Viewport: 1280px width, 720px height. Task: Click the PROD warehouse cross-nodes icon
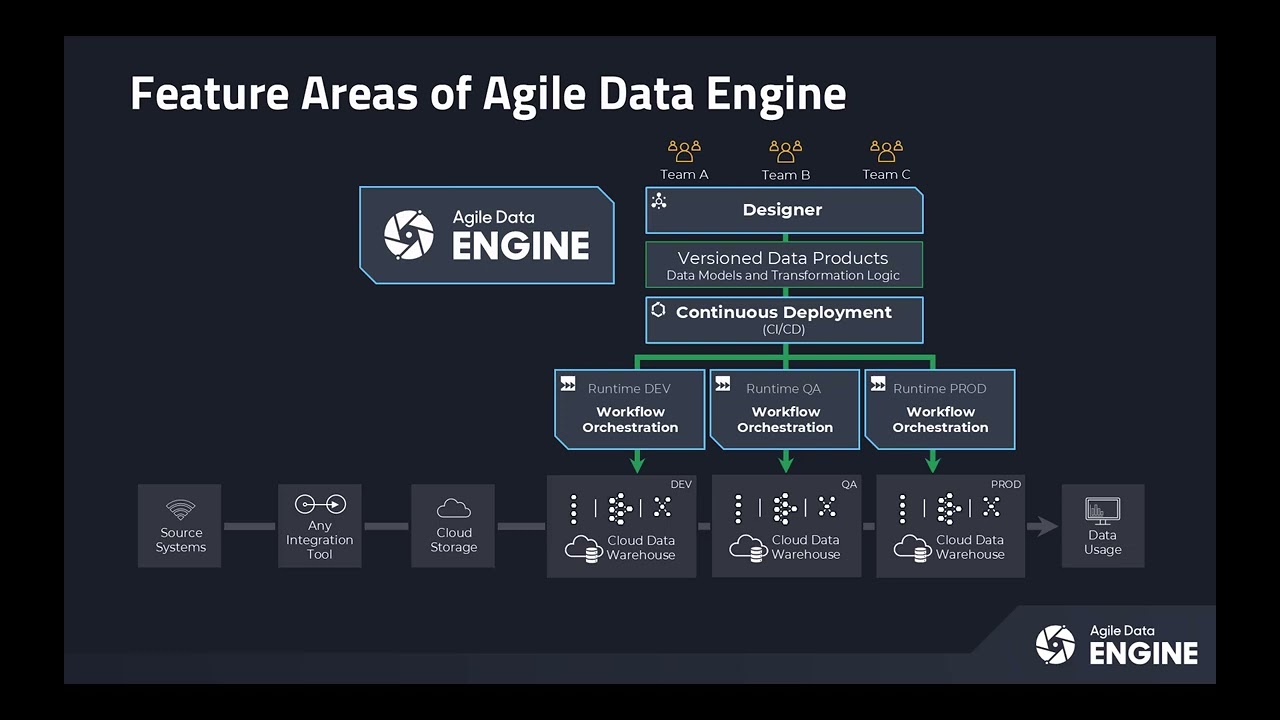[x=991, y=507]
